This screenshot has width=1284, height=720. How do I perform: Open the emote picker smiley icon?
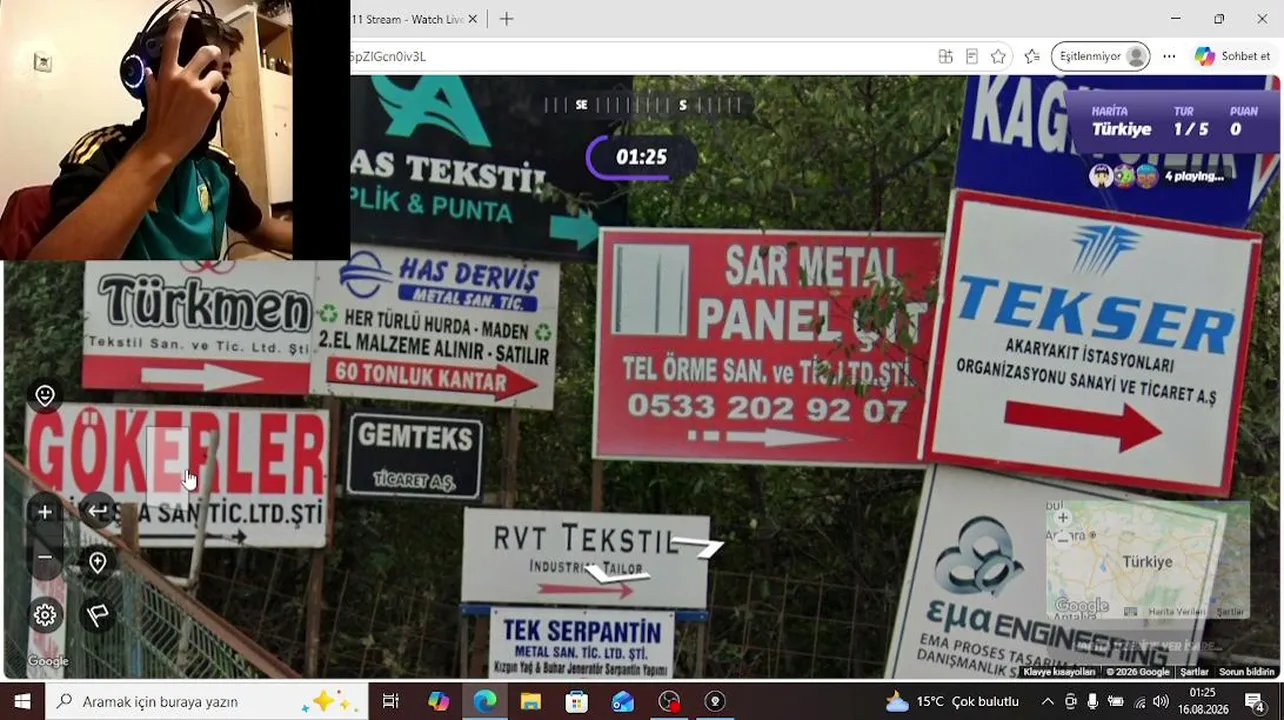point(45,396)
